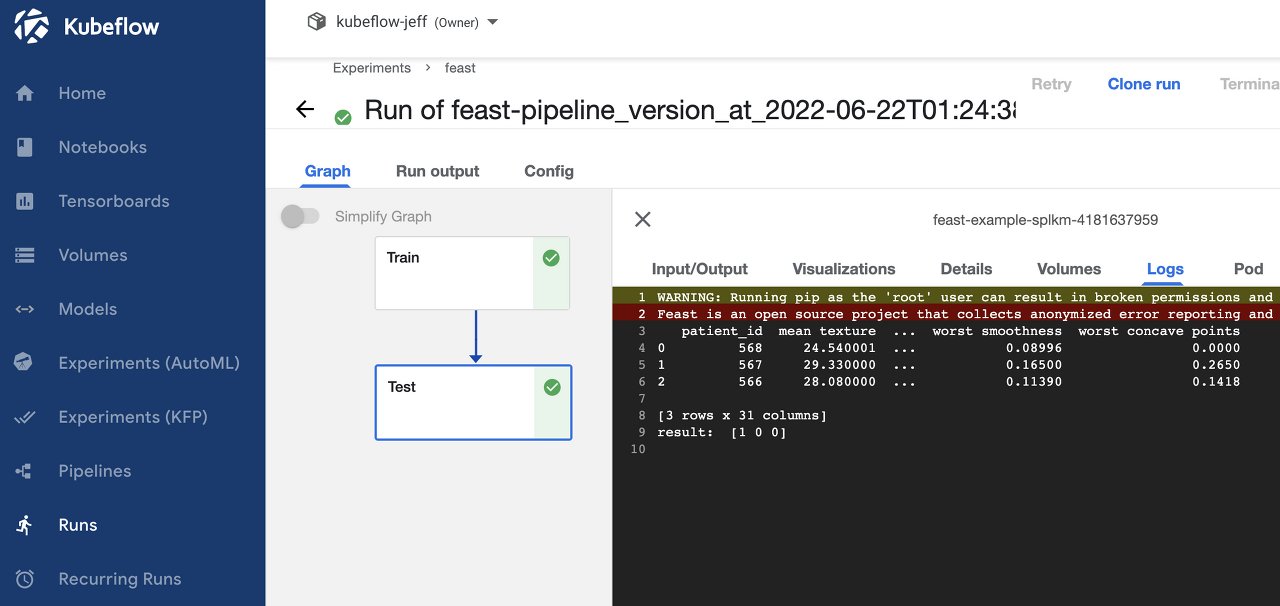Click the Runs running-person icon
The height and width of the screenshot is (606, 1280).
pos(25,525)
